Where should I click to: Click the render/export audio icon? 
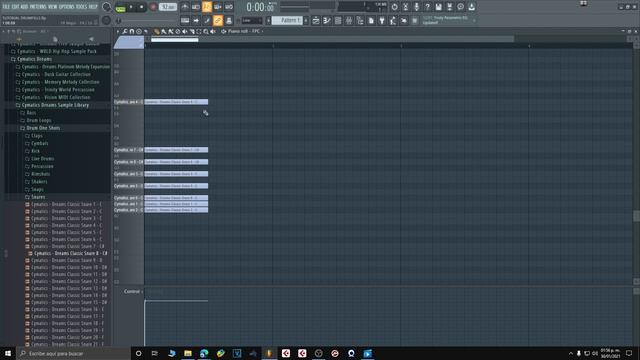[449, 7]
